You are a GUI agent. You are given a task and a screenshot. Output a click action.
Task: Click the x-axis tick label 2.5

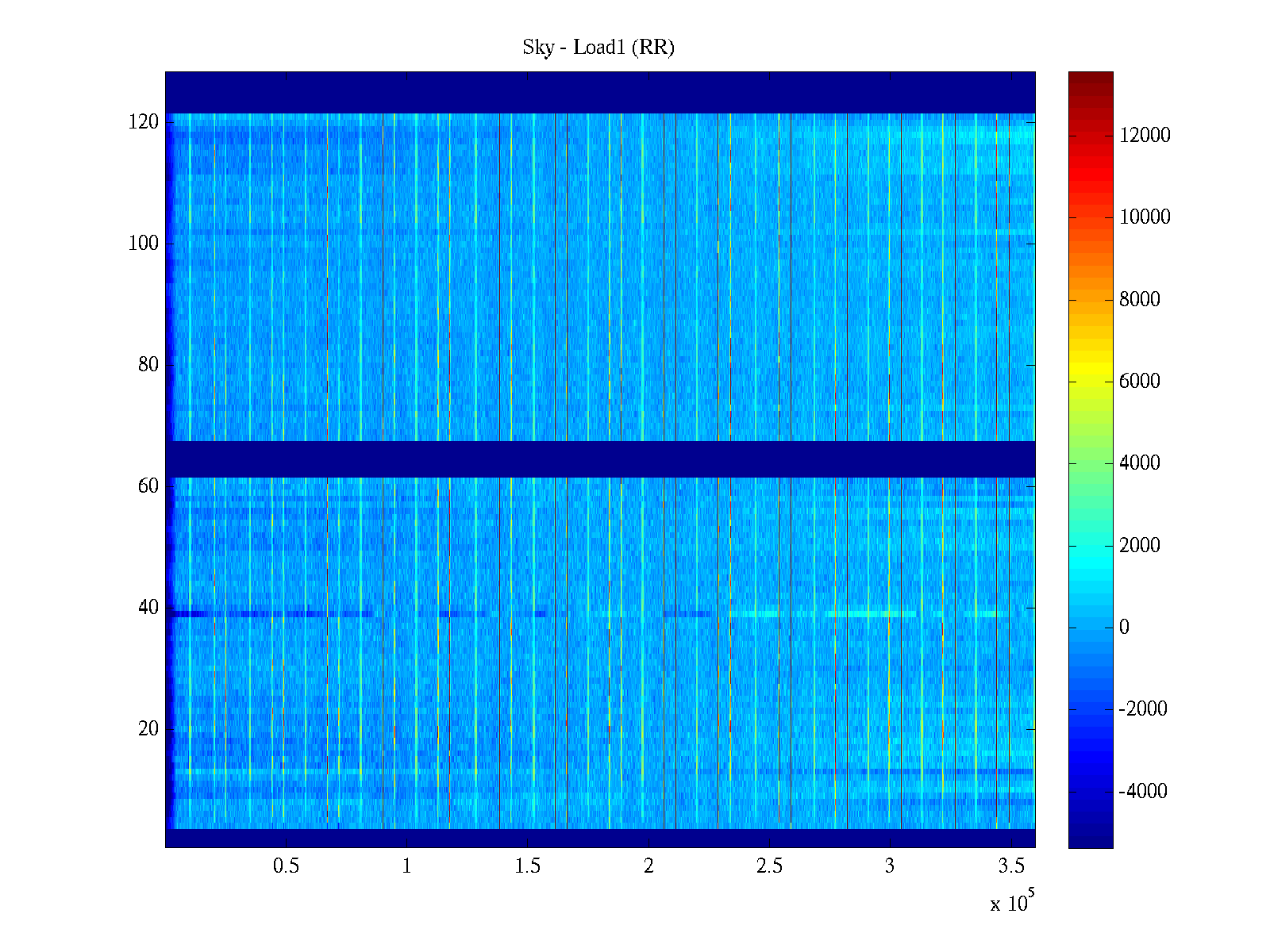768,866
